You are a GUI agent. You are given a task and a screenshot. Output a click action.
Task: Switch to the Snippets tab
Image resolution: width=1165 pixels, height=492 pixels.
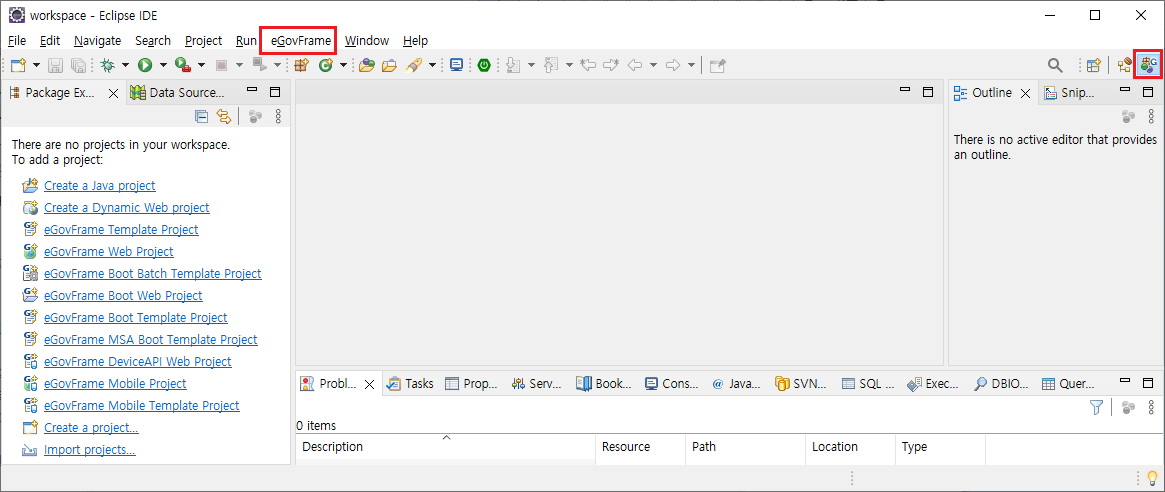[x=1068, y=93]
